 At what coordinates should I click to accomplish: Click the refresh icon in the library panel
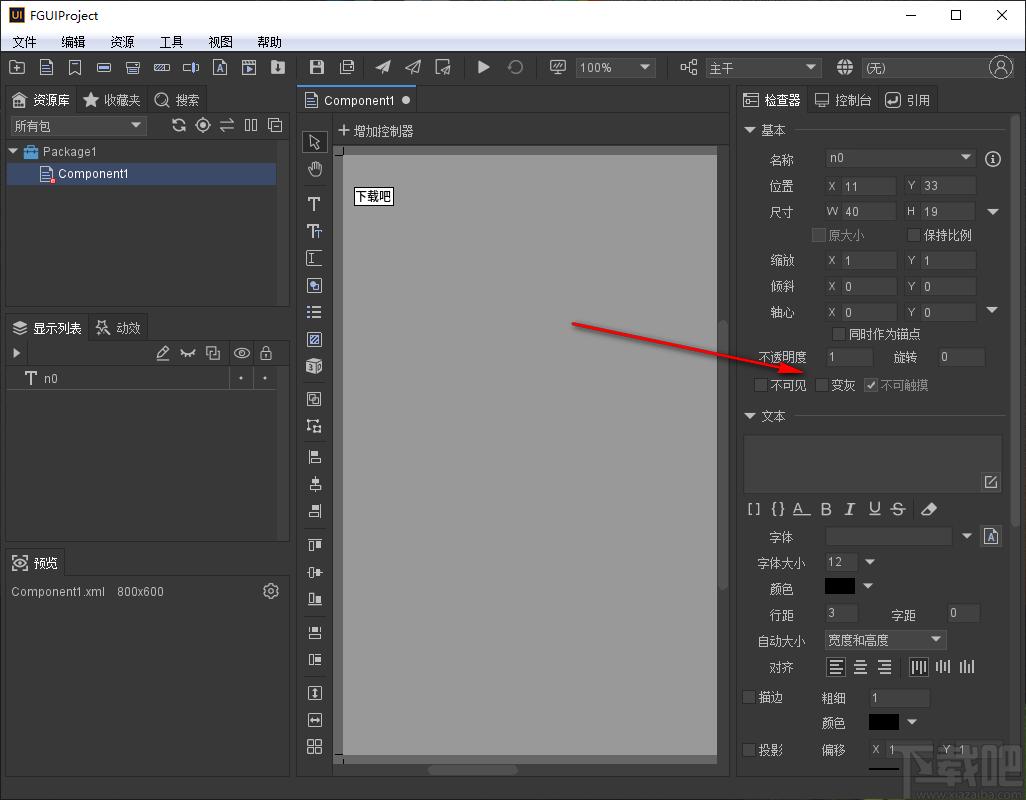point(179,125)
